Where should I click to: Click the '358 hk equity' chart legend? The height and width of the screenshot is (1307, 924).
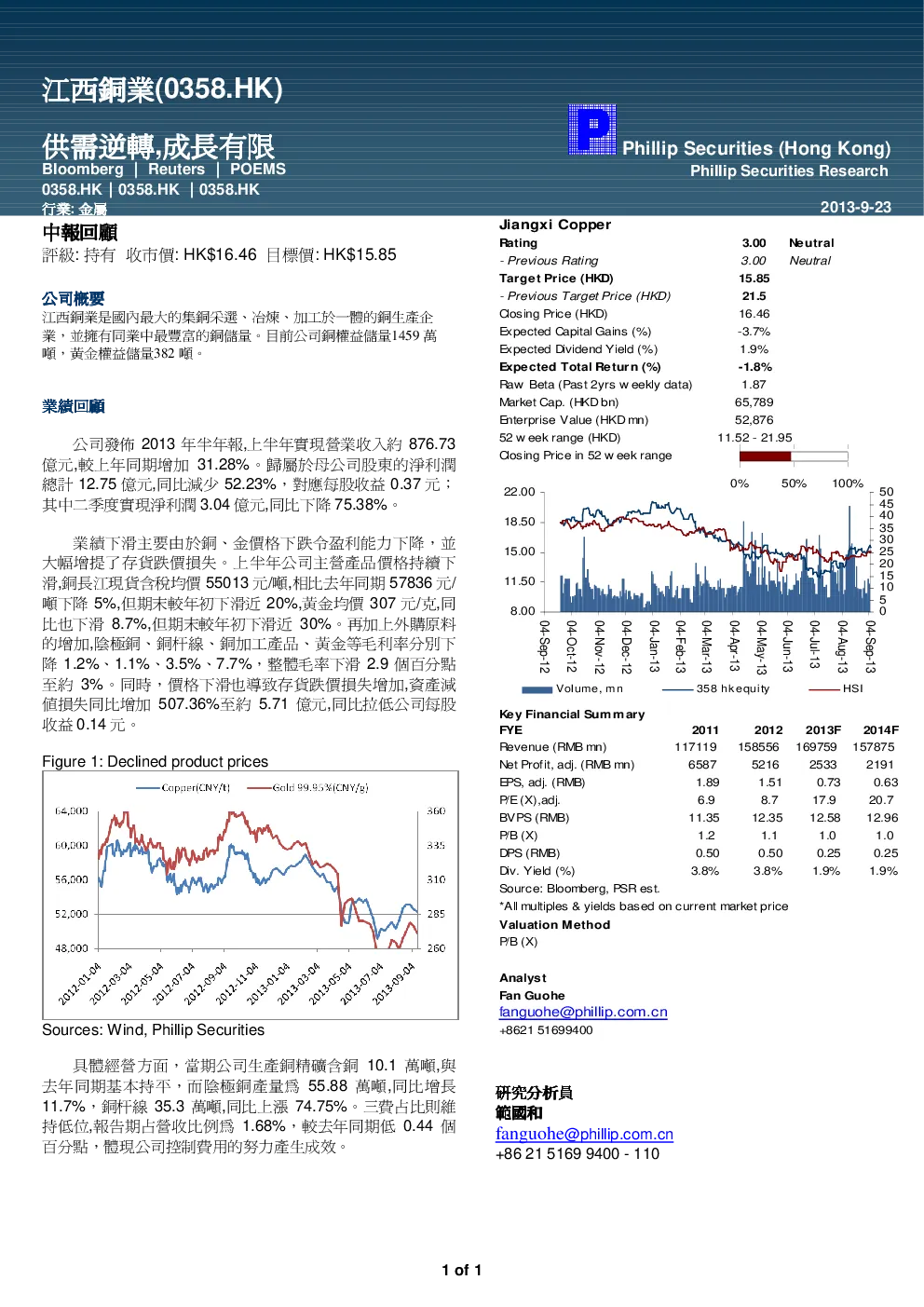(x=715, y=688)
